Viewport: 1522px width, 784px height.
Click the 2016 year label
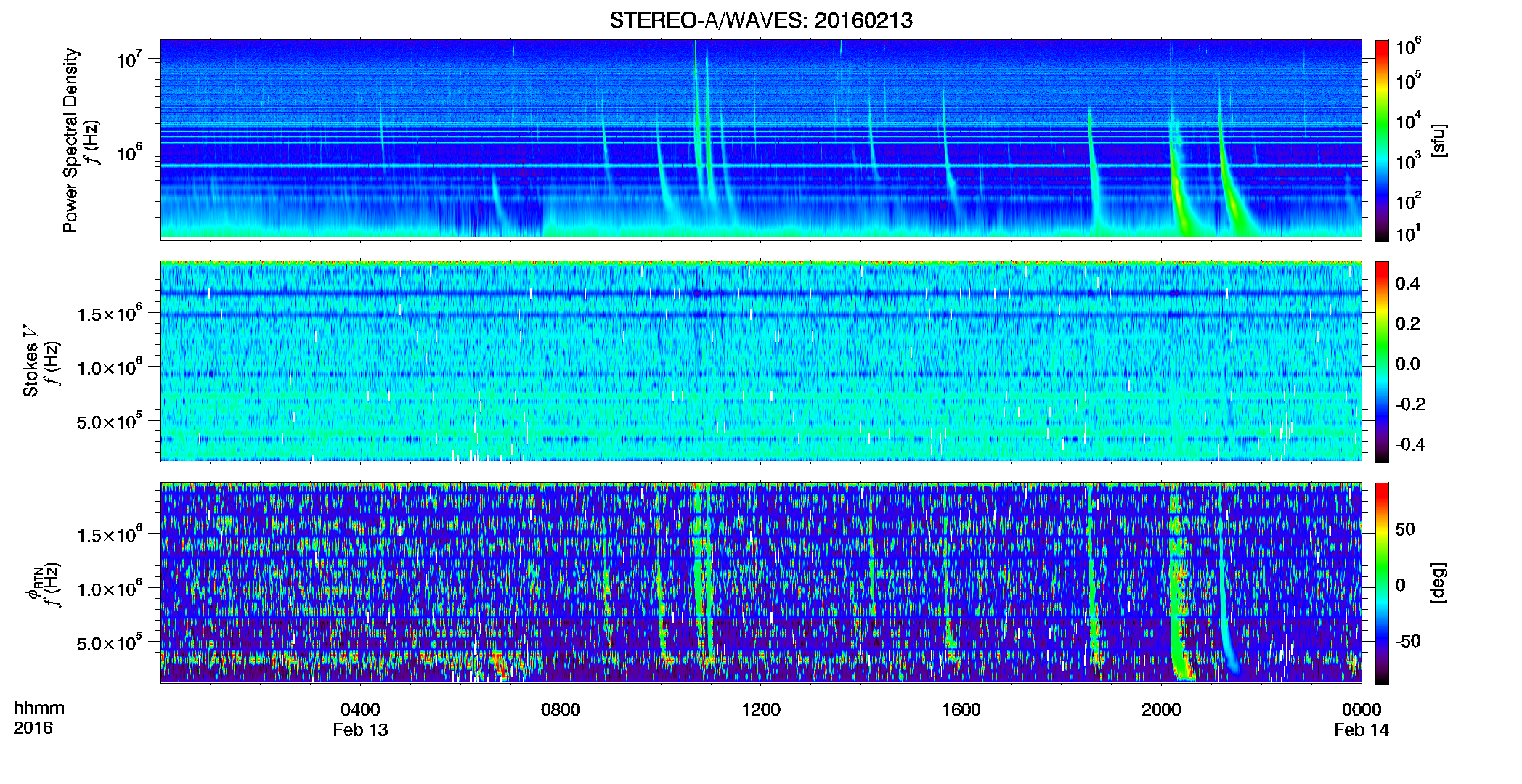(33, 728)
